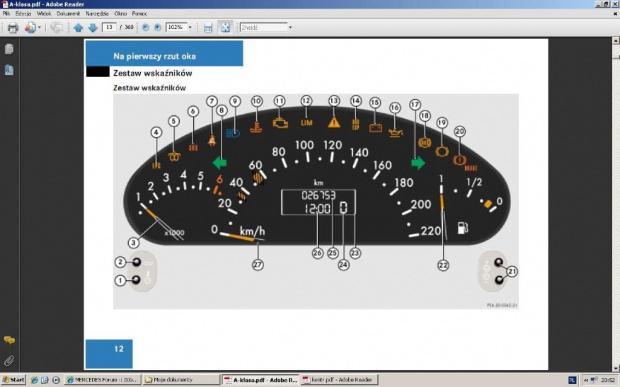Click the Windows Start button

point(13,380)
